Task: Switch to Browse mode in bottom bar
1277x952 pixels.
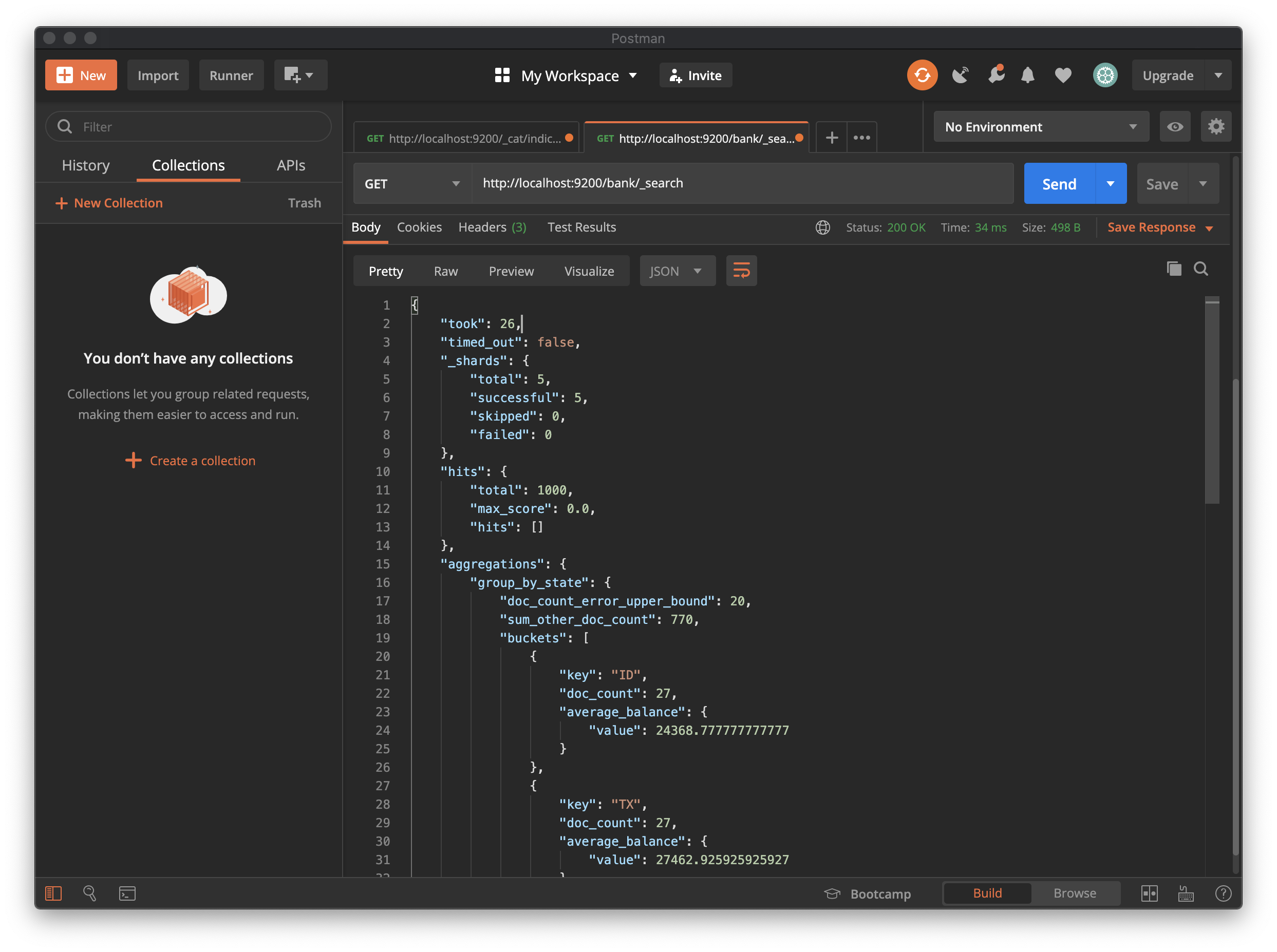Action: [1075, 893]
